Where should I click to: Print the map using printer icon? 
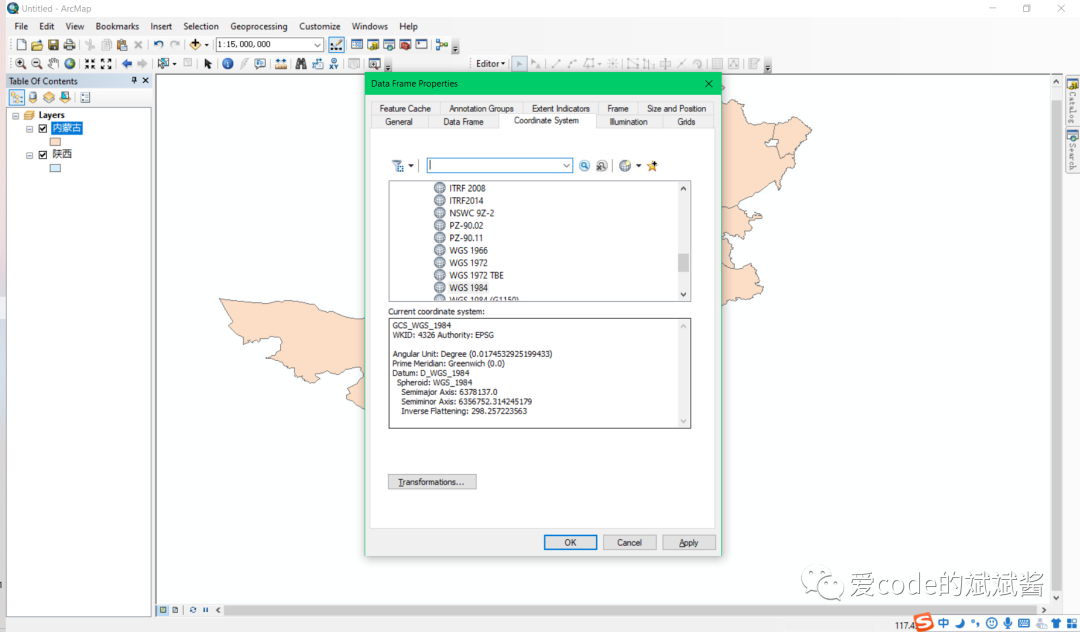pos(70,45)
